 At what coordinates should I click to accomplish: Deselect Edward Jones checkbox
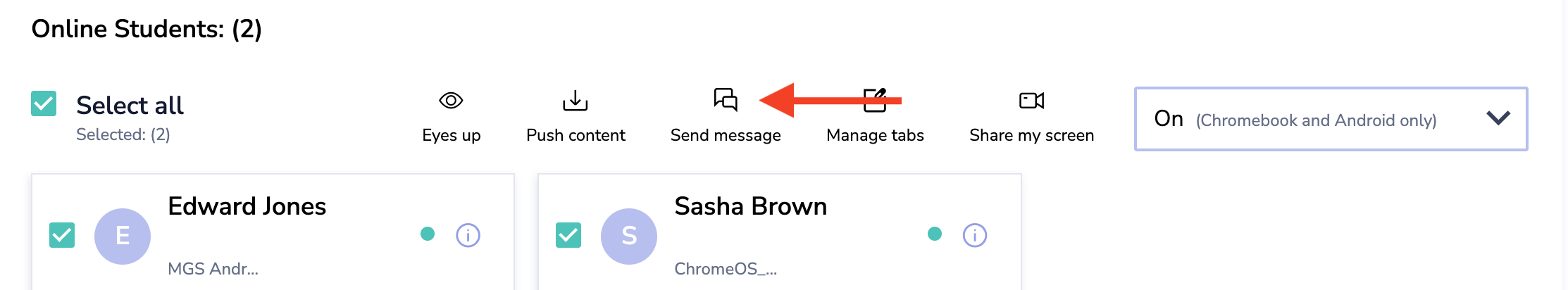tap(62, 235)
